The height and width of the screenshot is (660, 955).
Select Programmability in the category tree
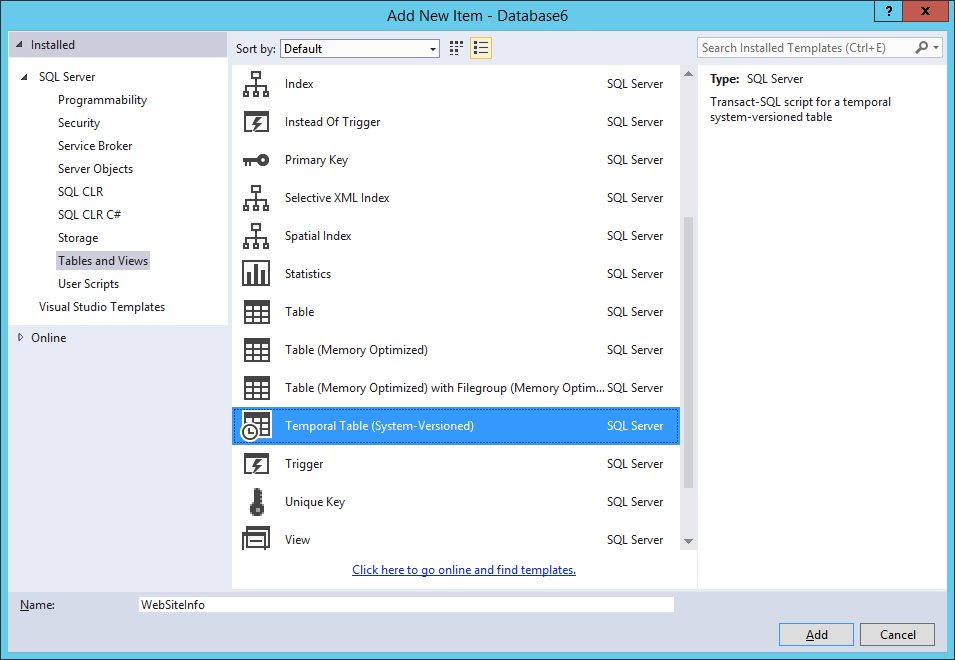[102, 100]
